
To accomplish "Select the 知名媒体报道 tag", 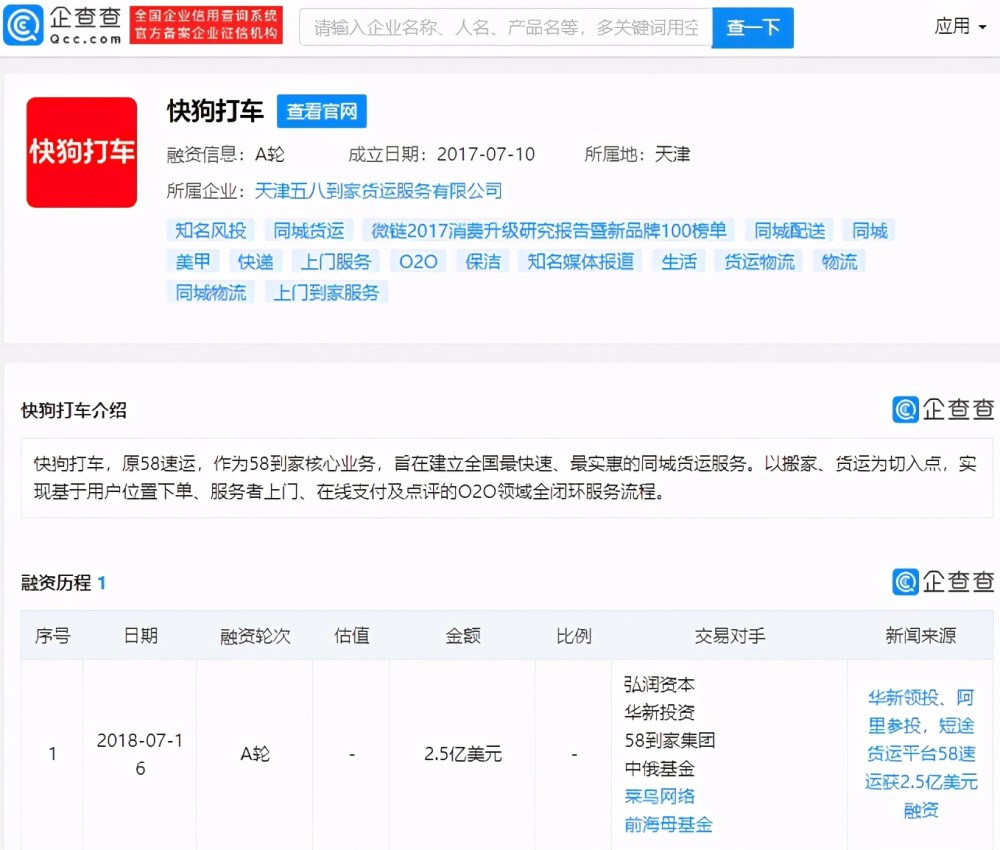I will point(580,261).
